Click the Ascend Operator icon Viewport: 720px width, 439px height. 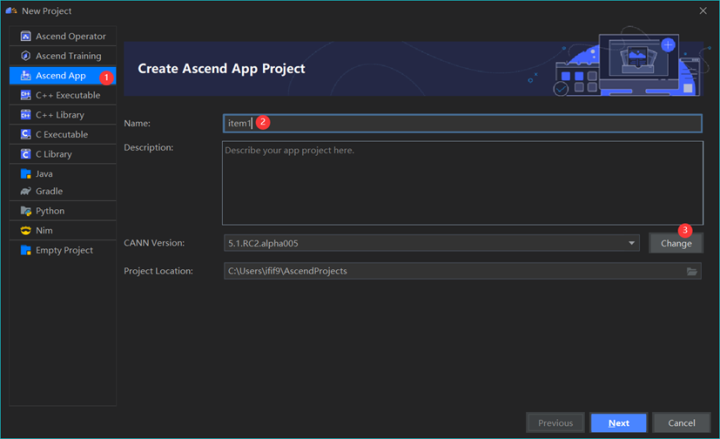[26, 36]
